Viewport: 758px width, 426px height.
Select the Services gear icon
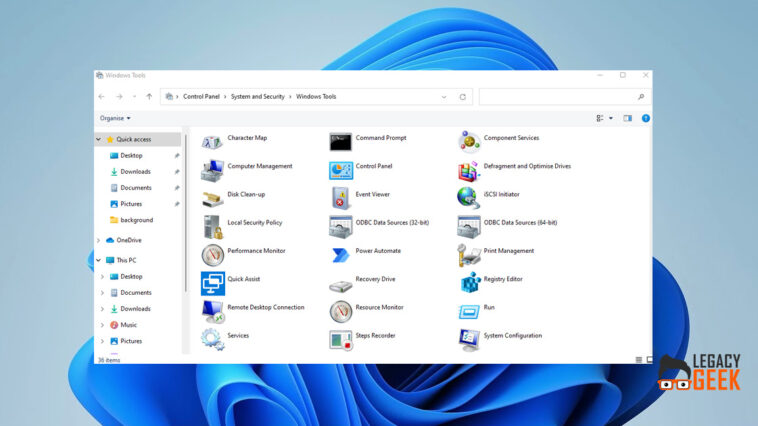(x=212, y=339)
